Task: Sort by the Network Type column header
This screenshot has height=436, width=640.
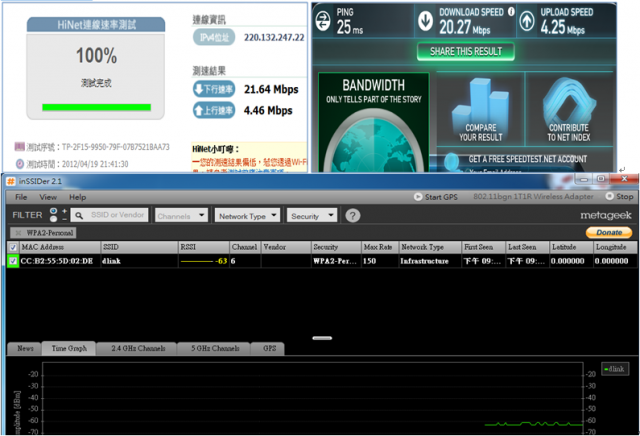Action: 430,247
